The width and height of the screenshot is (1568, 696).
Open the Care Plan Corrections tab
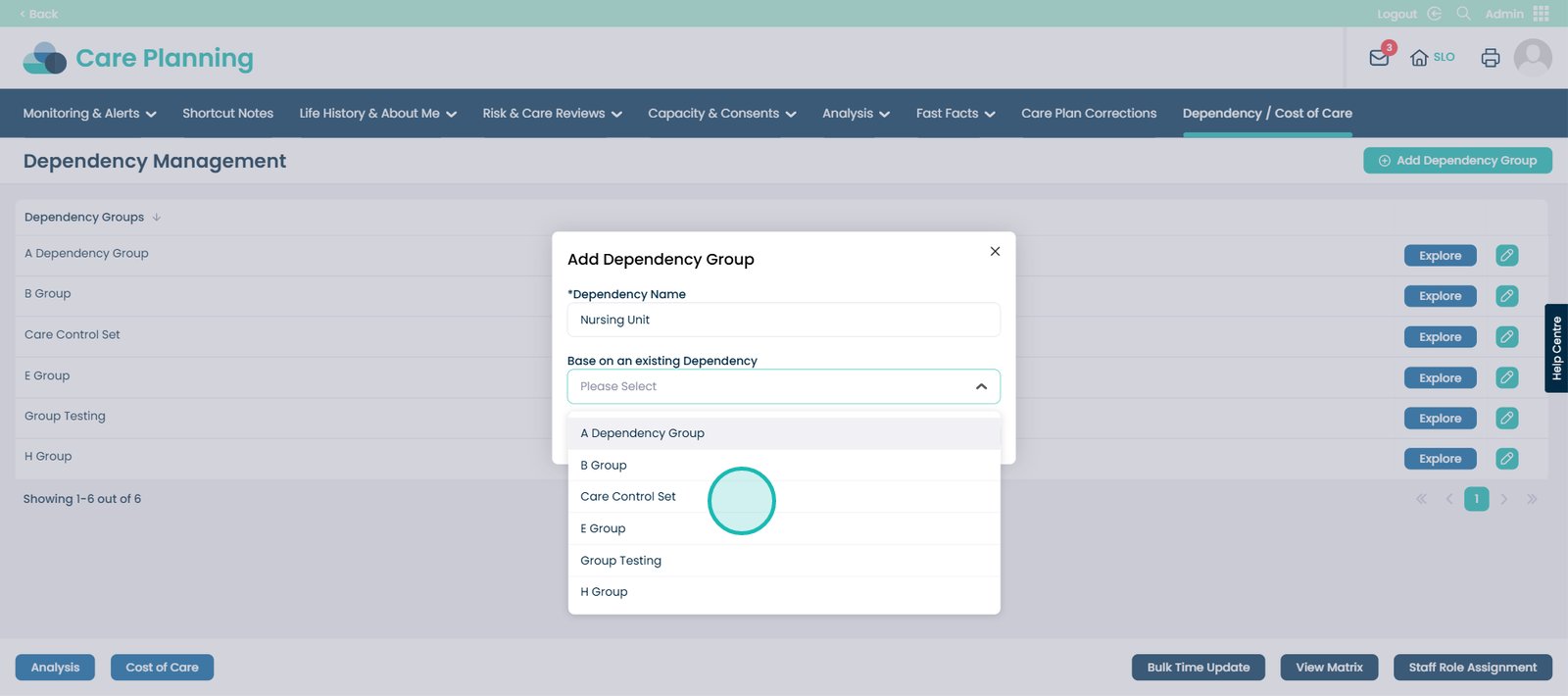click(1088, 114)
